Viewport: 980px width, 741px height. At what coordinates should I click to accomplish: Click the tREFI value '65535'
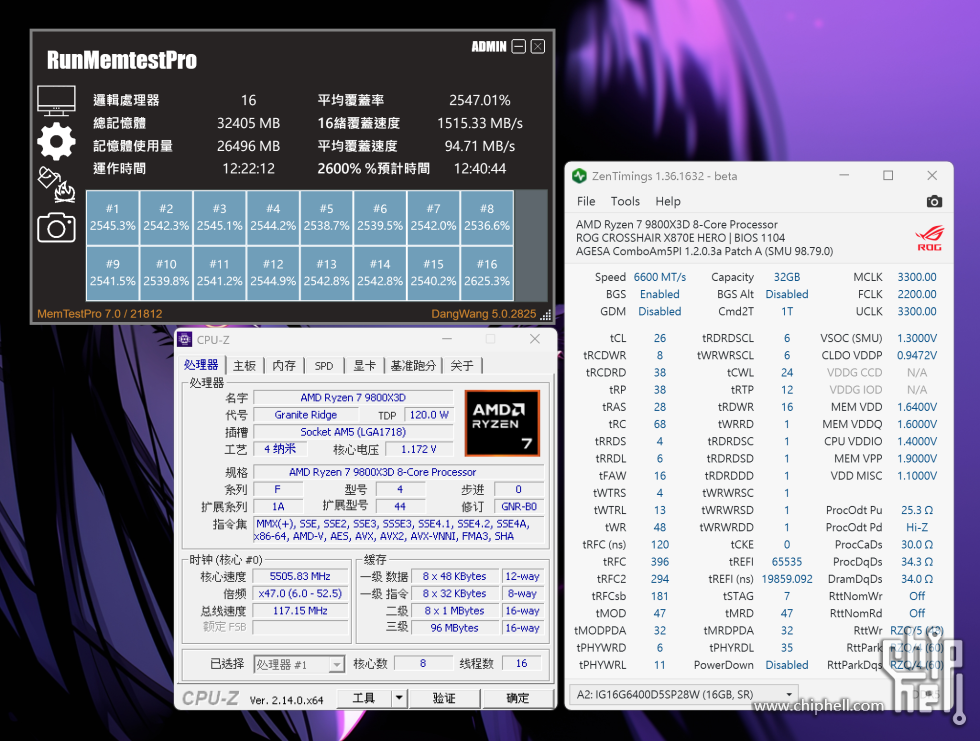(787, 562)
